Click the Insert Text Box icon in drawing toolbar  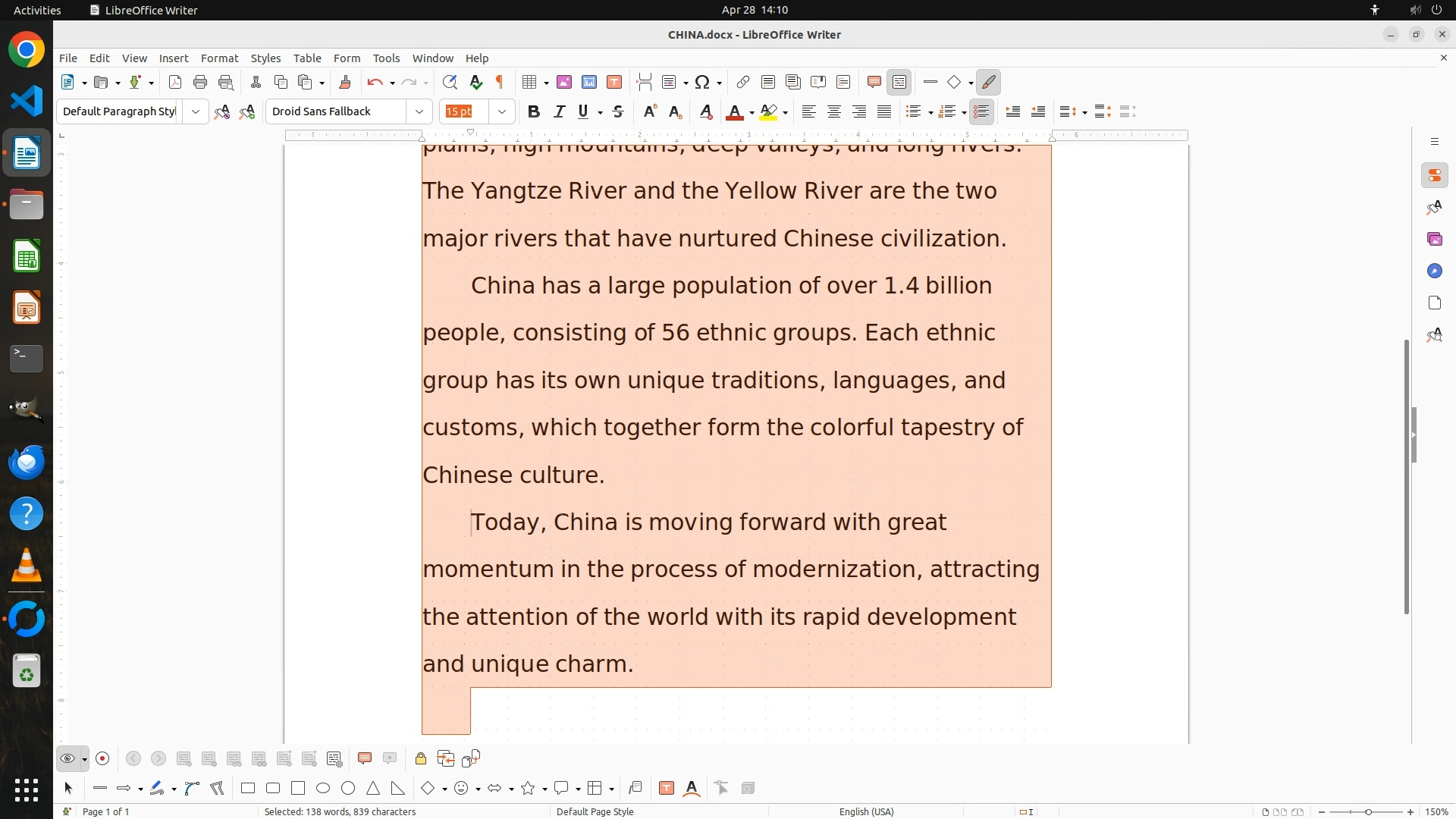pos(667,788)
